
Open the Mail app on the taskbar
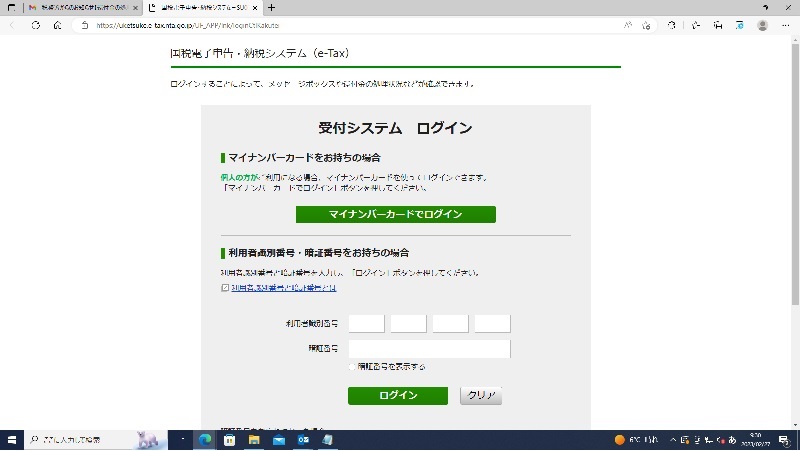point(279,440)
